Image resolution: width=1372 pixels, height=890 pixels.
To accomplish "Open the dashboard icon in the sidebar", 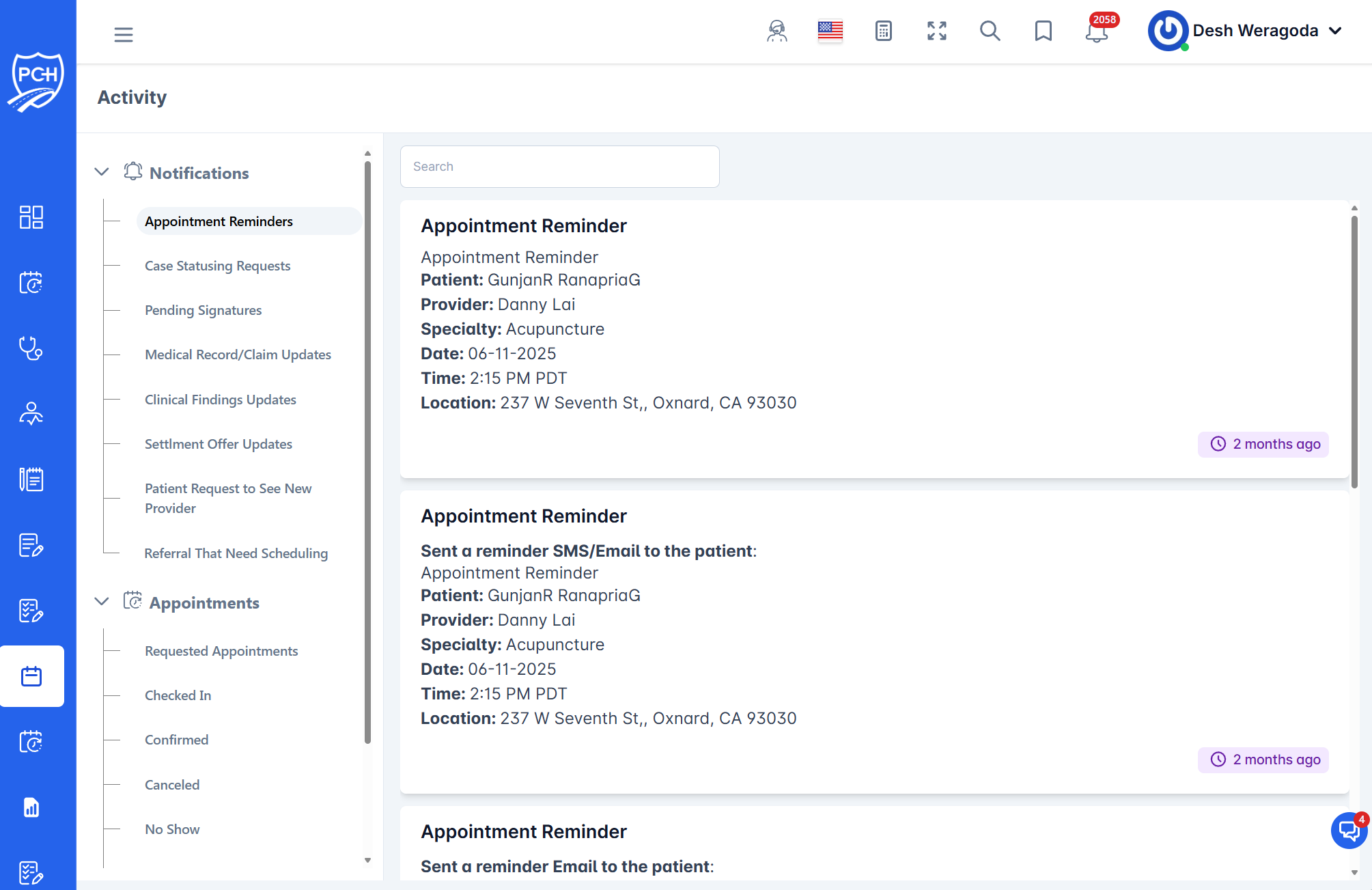I will point(31,217).
